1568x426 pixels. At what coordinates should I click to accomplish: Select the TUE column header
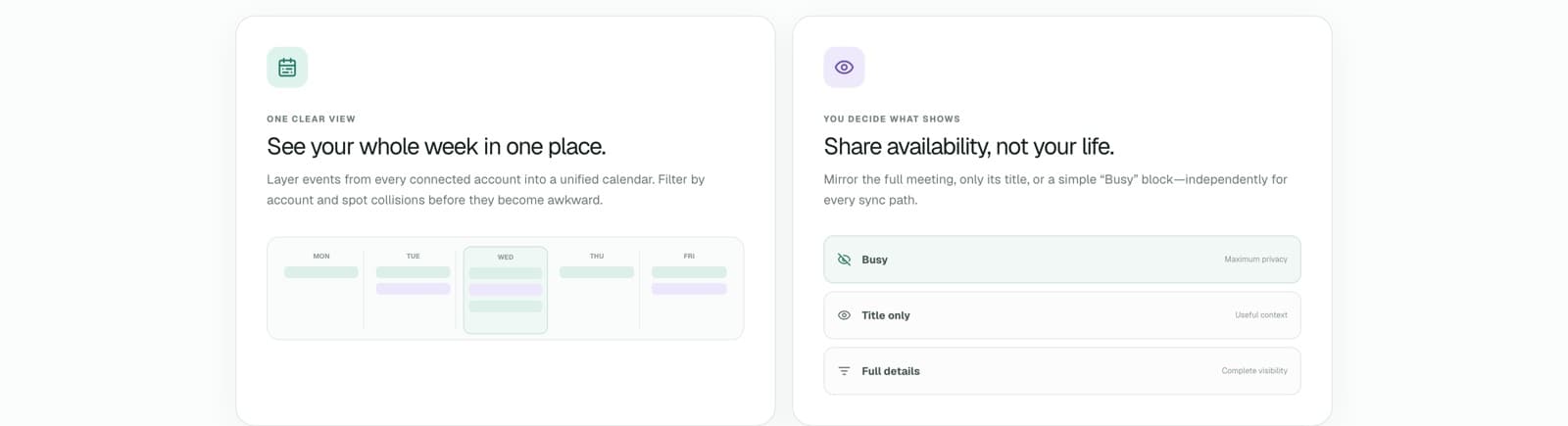coord(414,256)
